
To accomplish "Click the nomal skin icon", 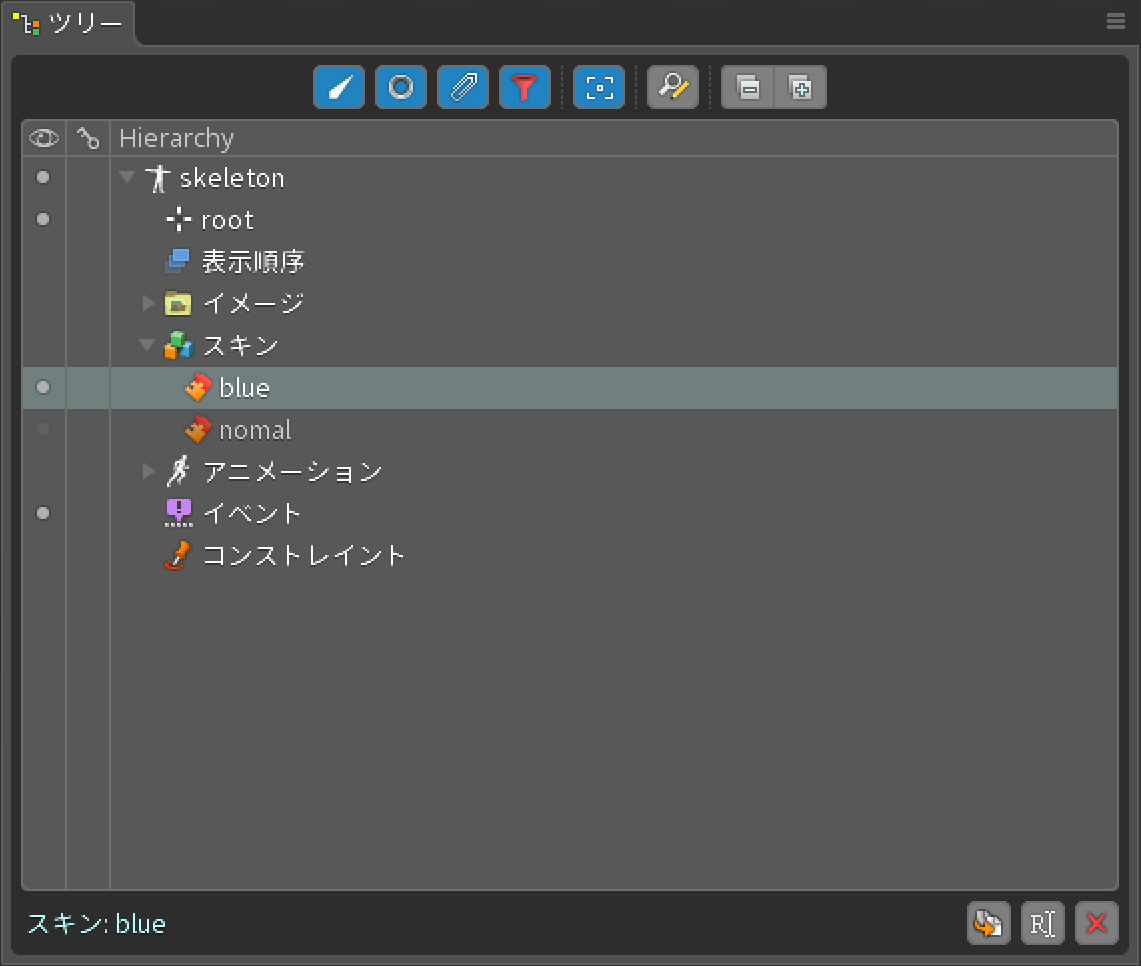I will (198, 429).
